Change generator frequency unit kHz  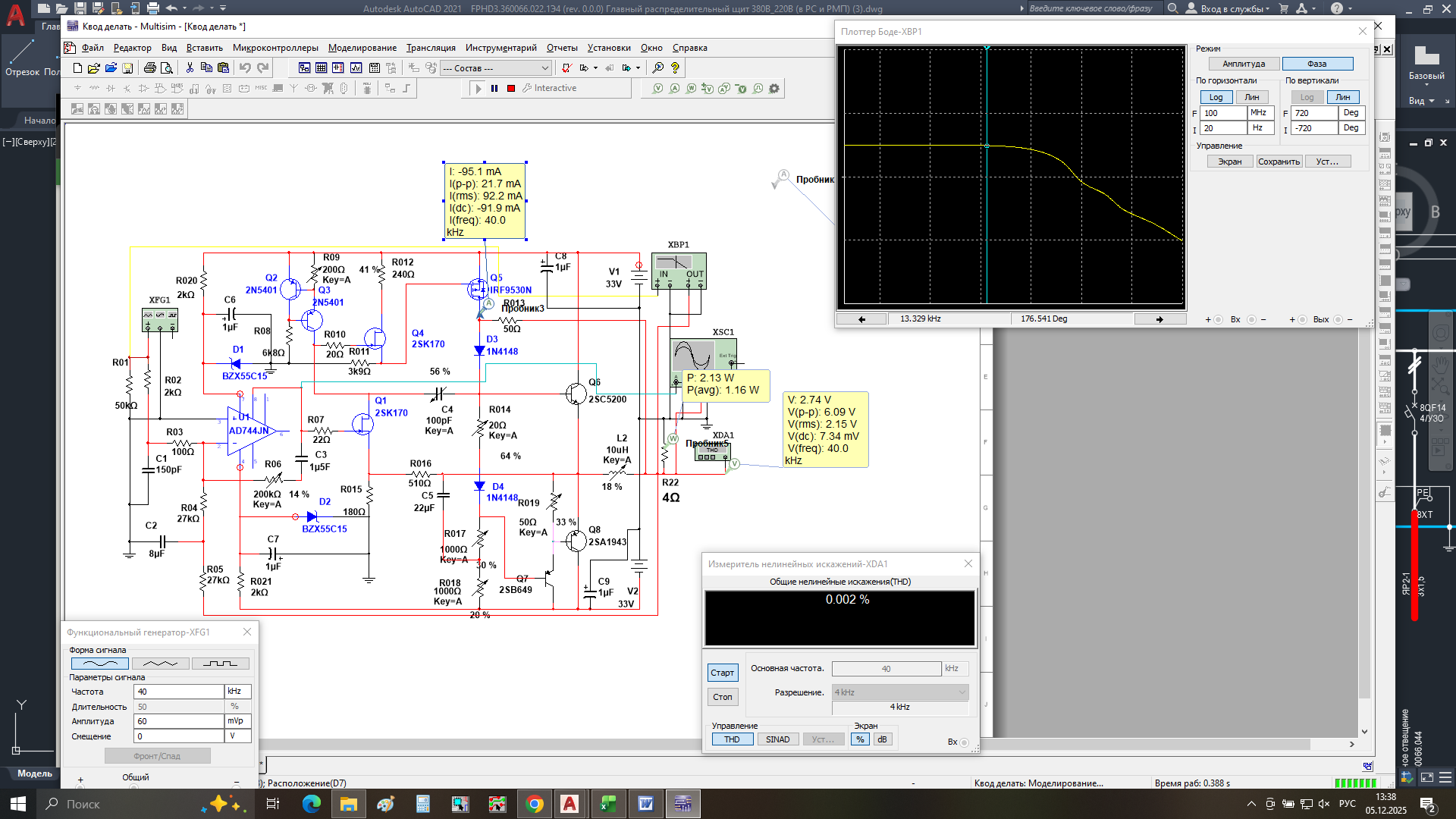click(238, 692)
